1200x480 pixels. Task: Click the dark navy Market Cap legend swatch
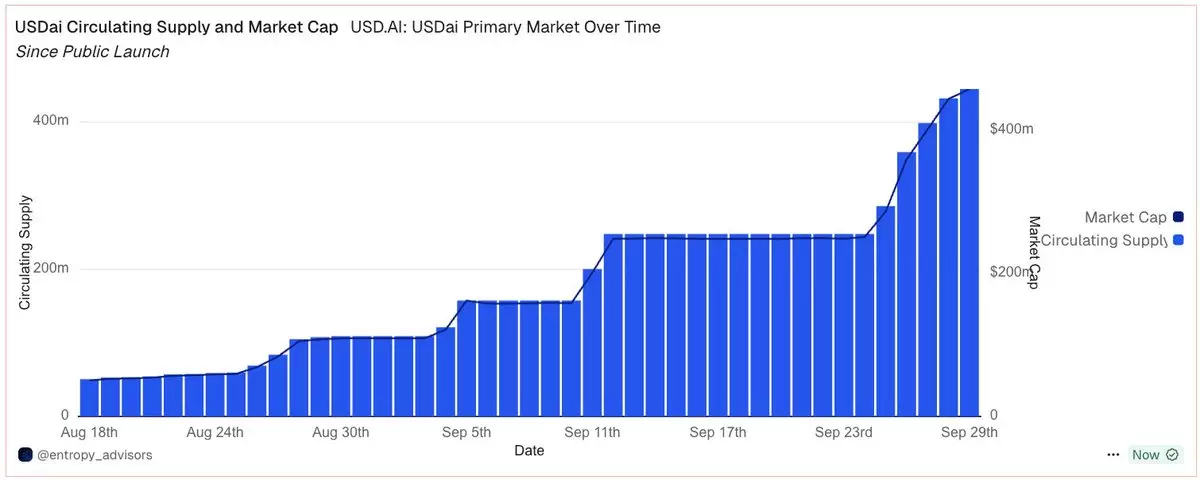1178,217
